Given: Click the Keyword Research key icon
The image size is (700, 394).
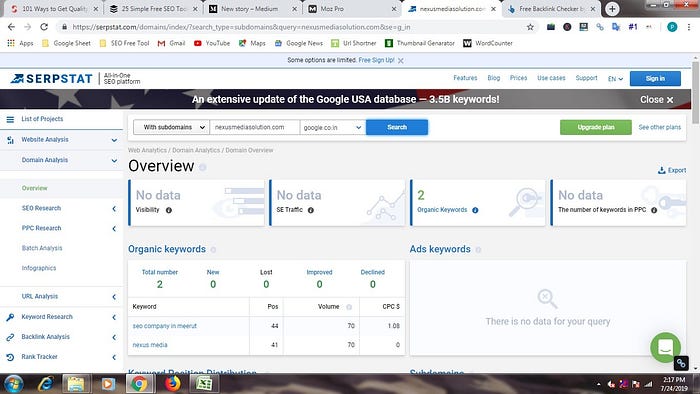Looking at the screenshot, I should coord(10,317).
